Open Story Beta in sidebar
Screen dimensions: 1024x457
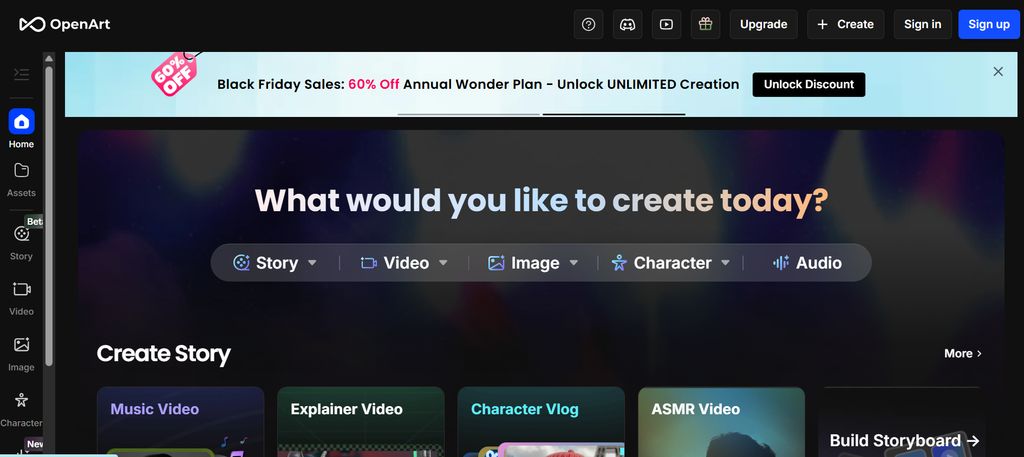click(22, 242)
